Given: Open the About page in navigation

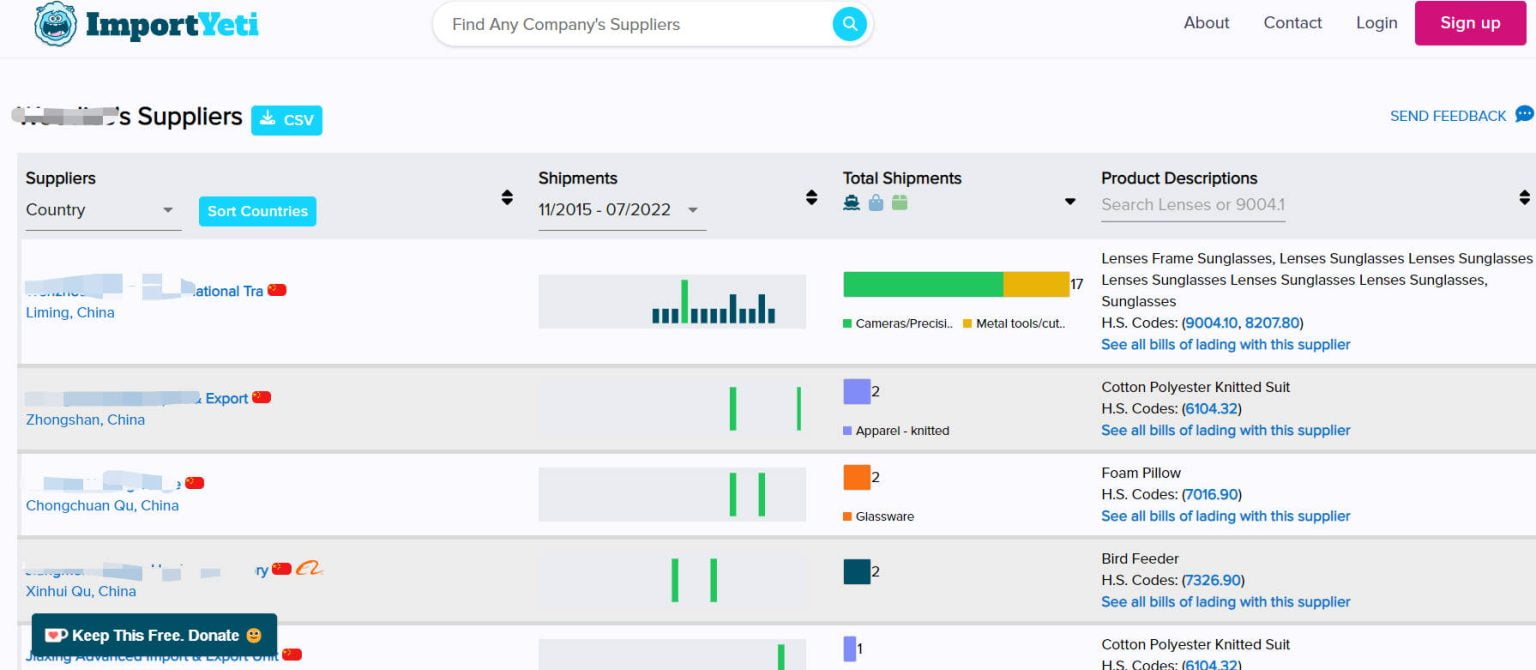Looking at the screenshot, I should point(1206,23).
